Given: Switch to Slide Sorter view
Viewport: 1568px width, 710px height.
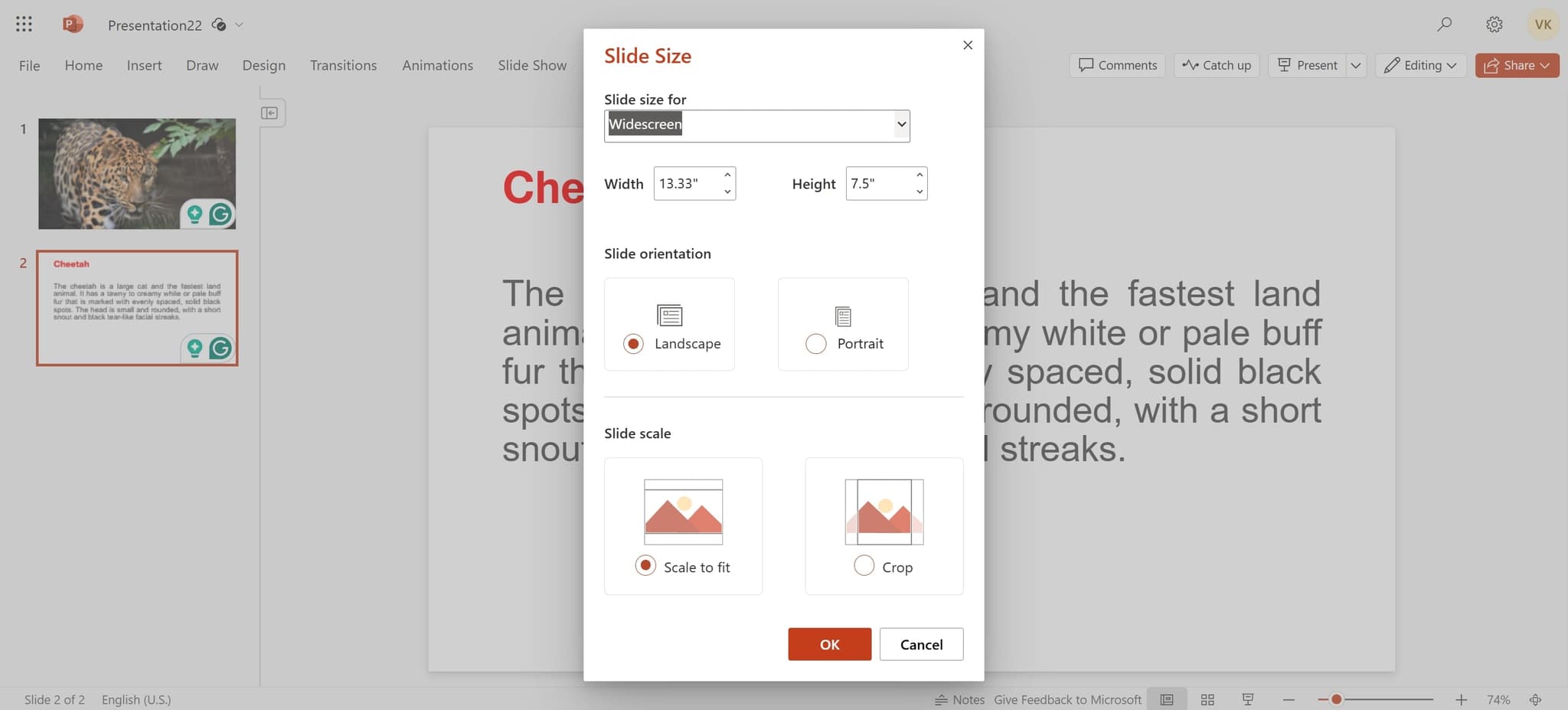Looking at the screenshot, I should (1207, 699).
